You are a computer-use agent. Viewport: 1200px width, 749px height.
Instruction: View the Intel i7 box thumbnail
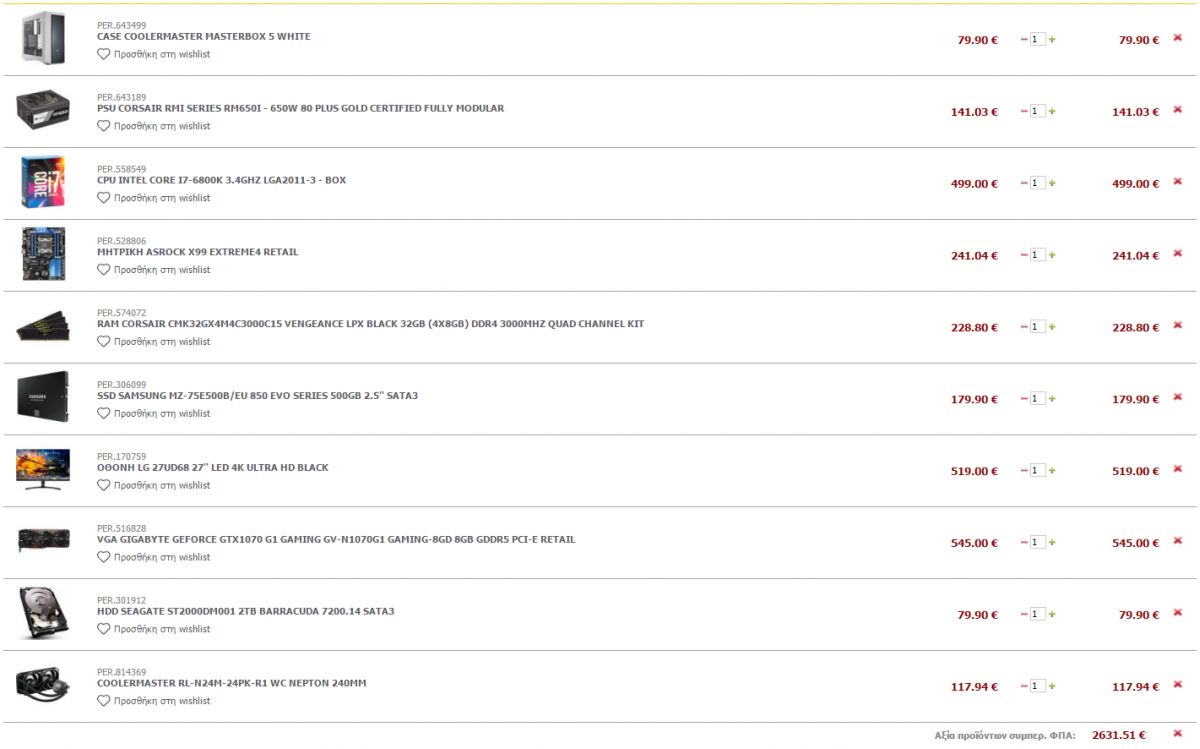point(43,183)
